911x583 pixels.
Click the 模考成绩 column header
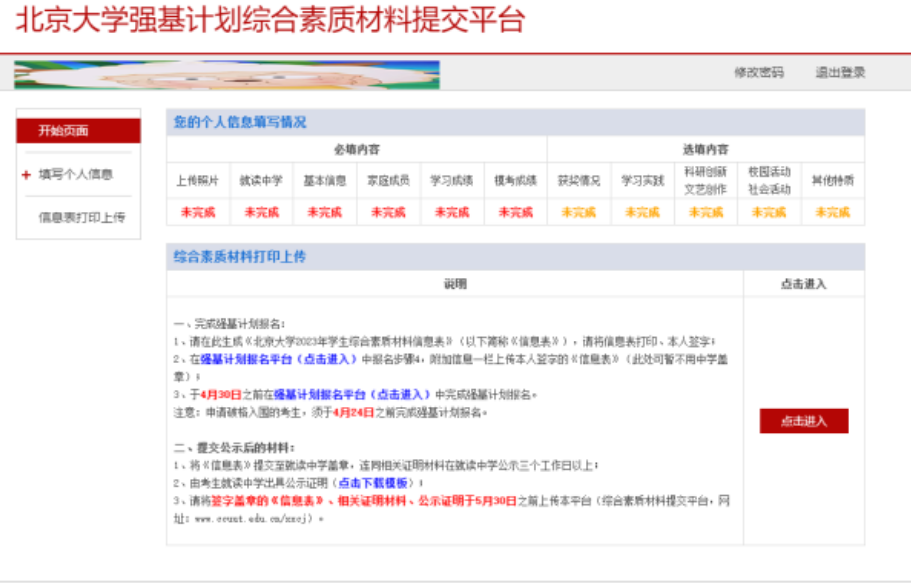[515, 181]
